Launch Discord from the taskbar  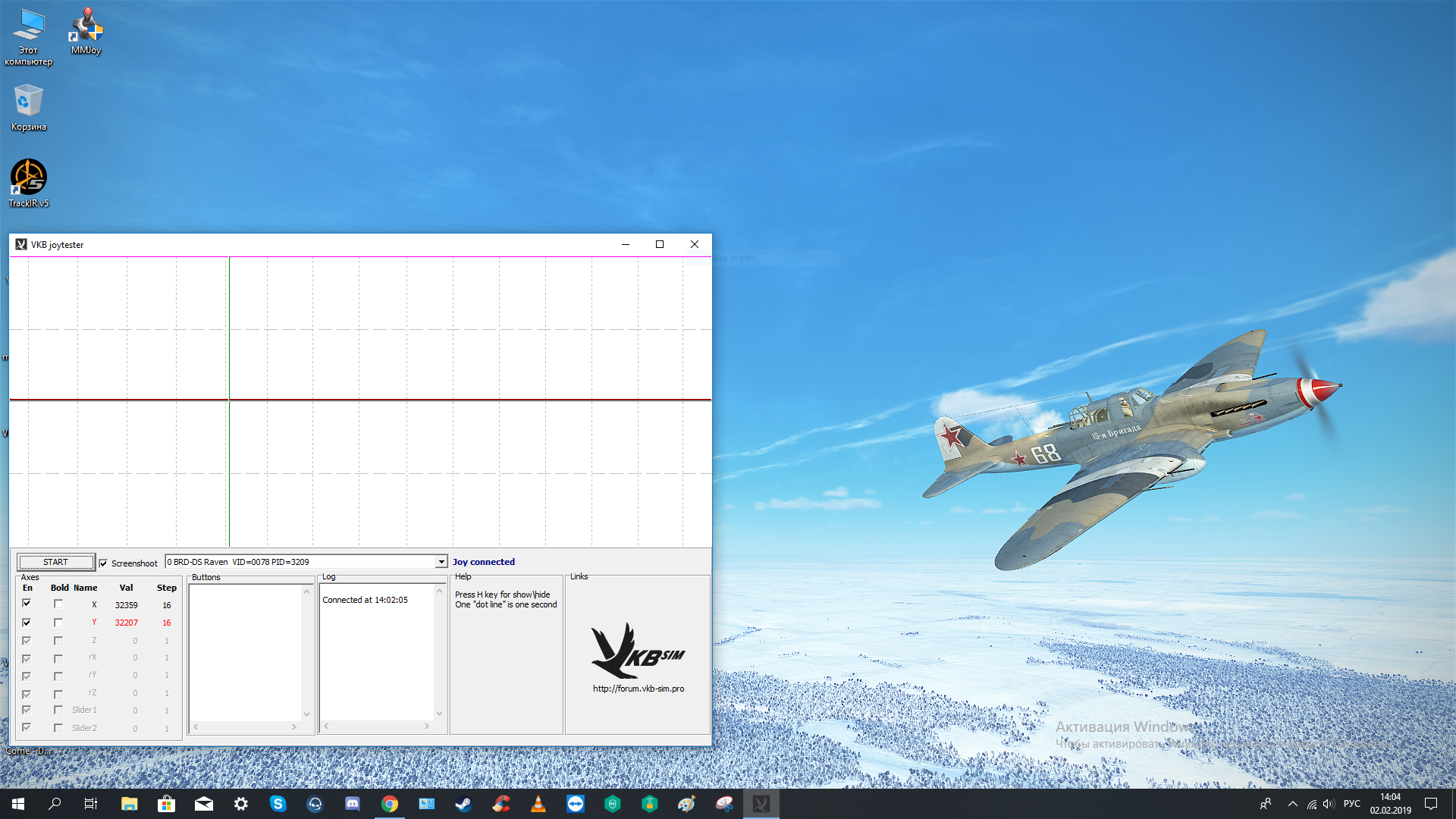pos(353,804)
